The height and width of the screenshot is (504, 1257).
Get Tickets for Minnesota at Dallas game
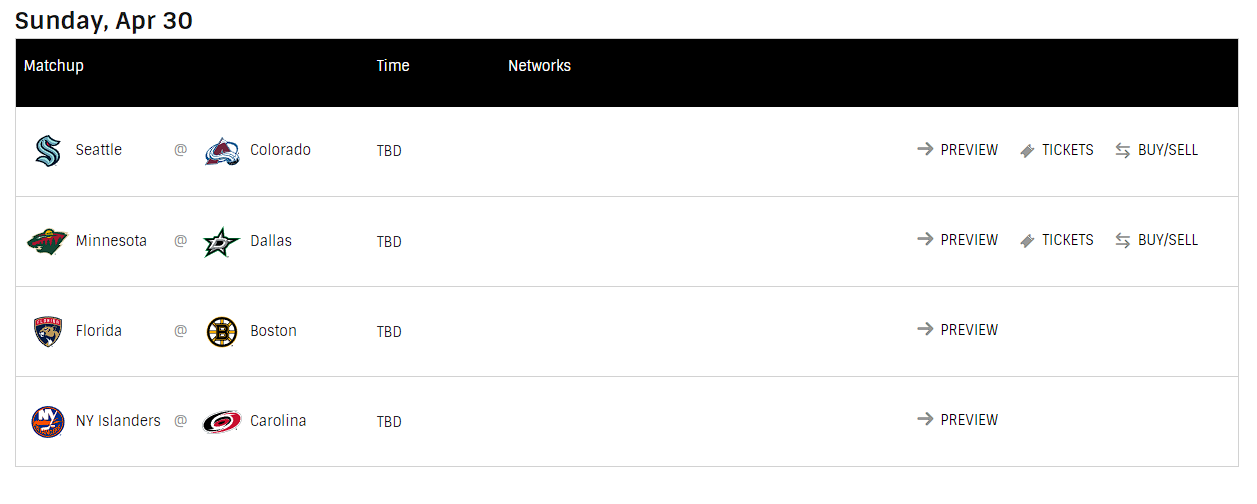pos(1057,240)
